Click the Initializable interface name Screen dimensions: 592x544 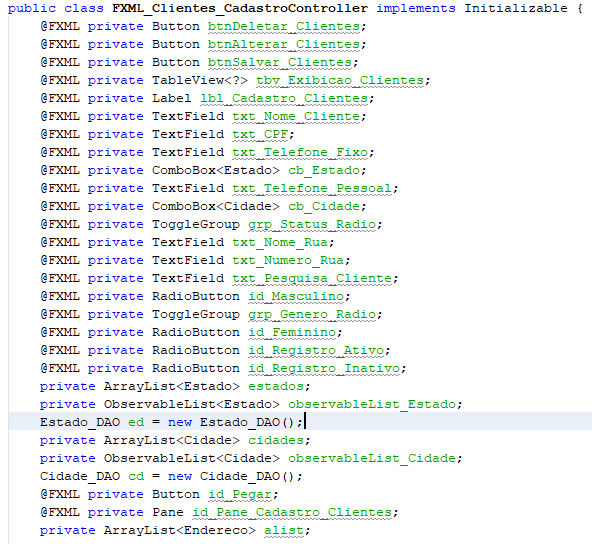click(516, 8)
